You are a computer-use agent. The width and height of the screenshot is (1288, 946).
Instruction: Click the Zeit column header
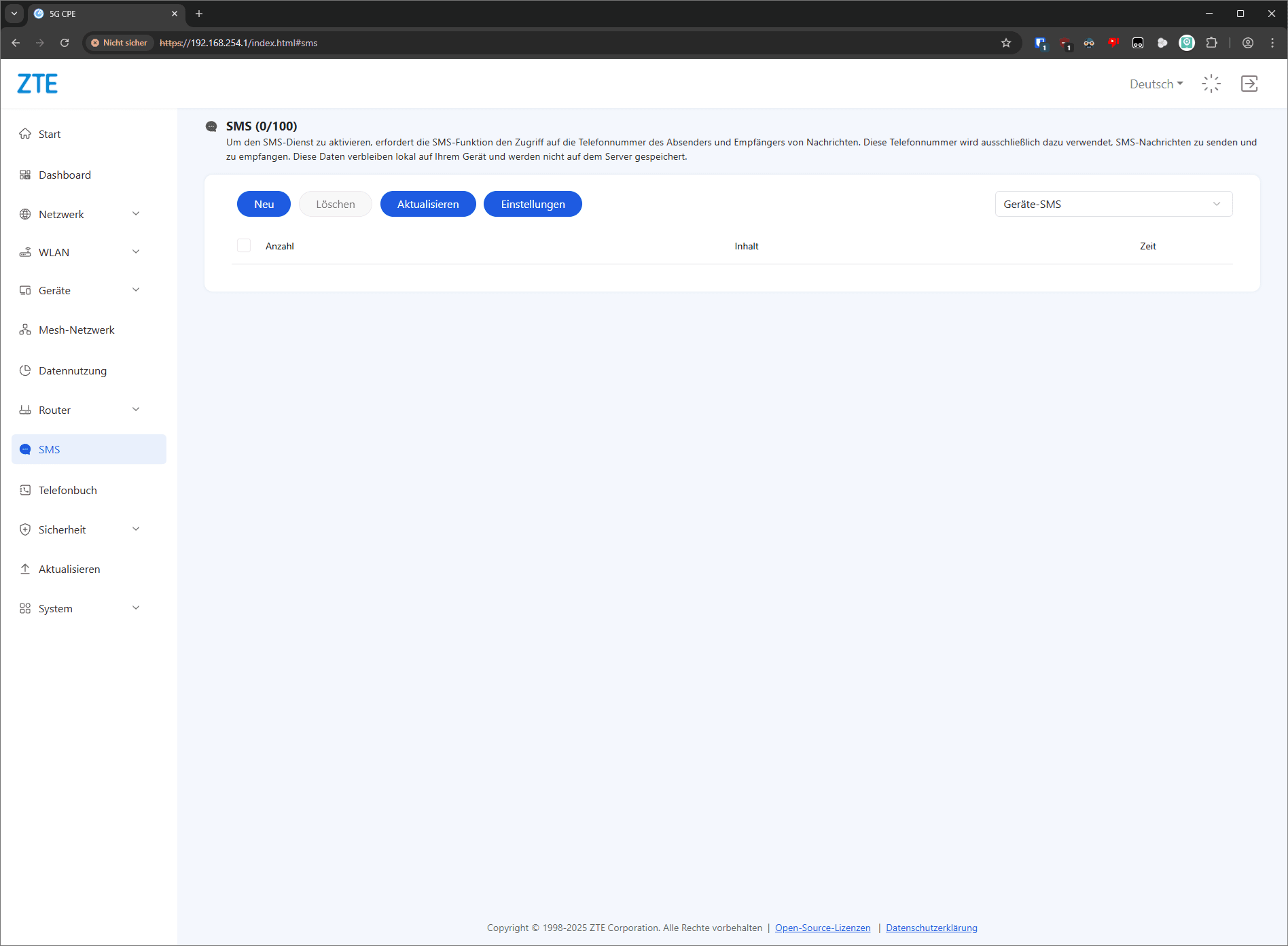tap(1148, 246)
